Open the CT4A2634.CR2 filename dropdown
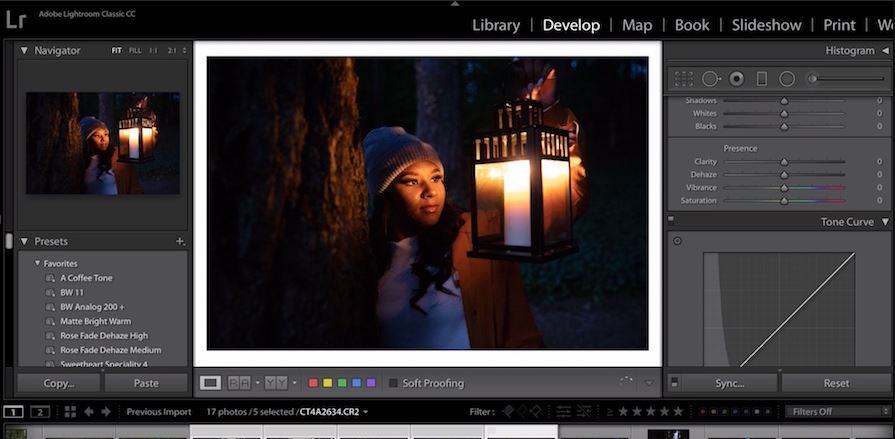Screen dimensions: 895x439 point(365,412)
